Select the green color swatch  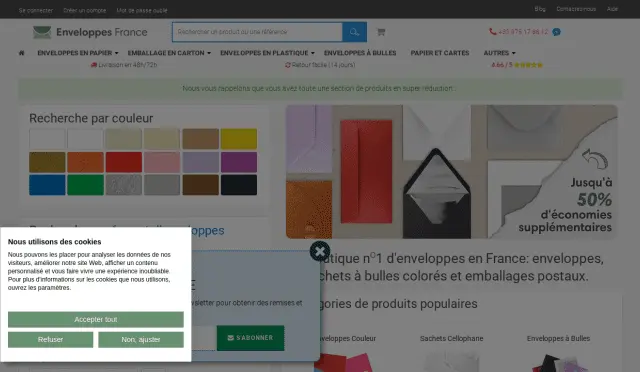coord(85,185)
